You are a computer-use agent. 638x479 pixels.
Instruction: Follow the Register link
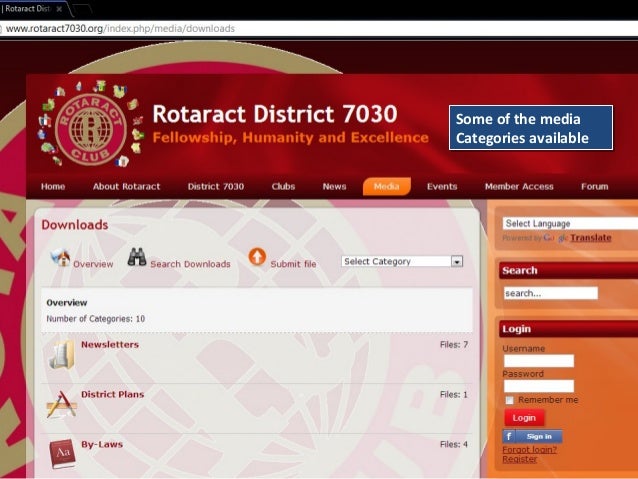520,459
